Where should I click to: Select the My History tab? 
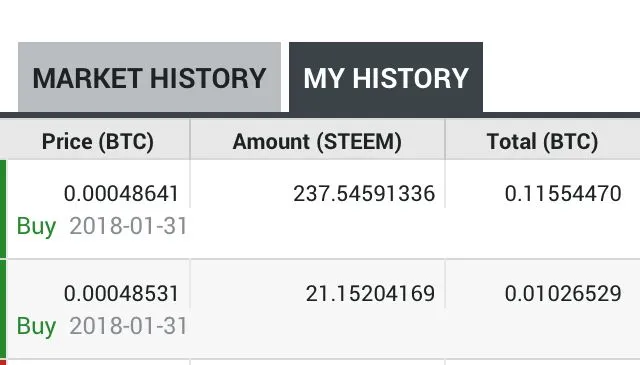[x=386, y=77]
